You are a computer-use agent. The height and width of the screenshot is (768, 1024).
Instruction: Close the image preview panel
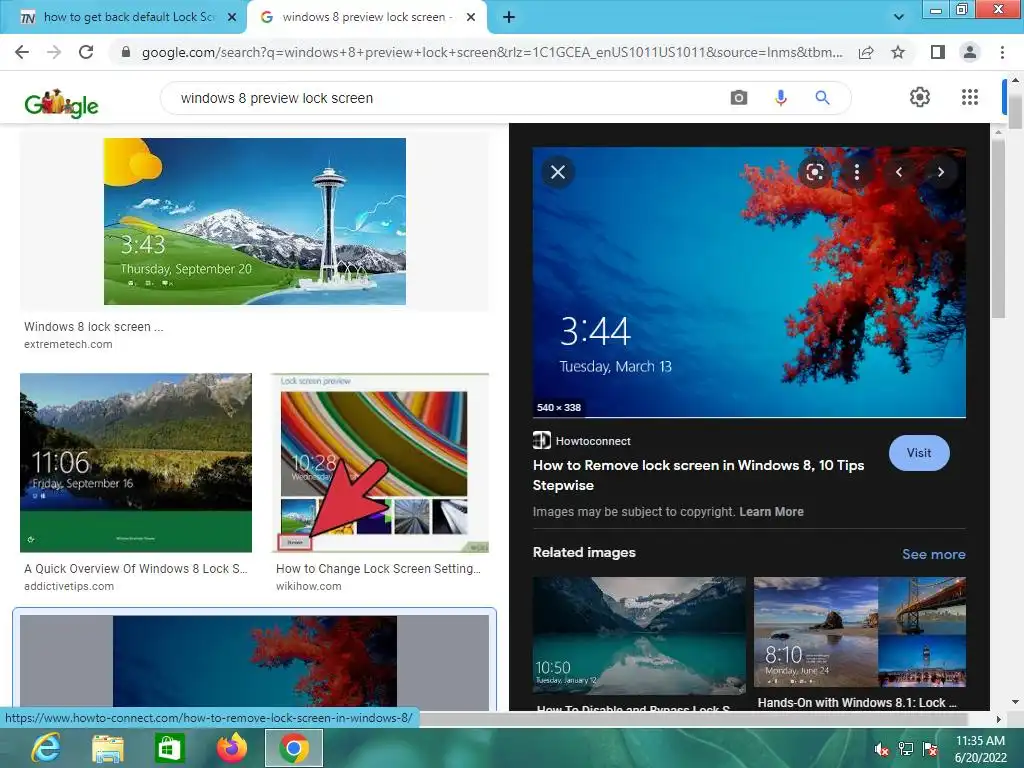point(558,172)
